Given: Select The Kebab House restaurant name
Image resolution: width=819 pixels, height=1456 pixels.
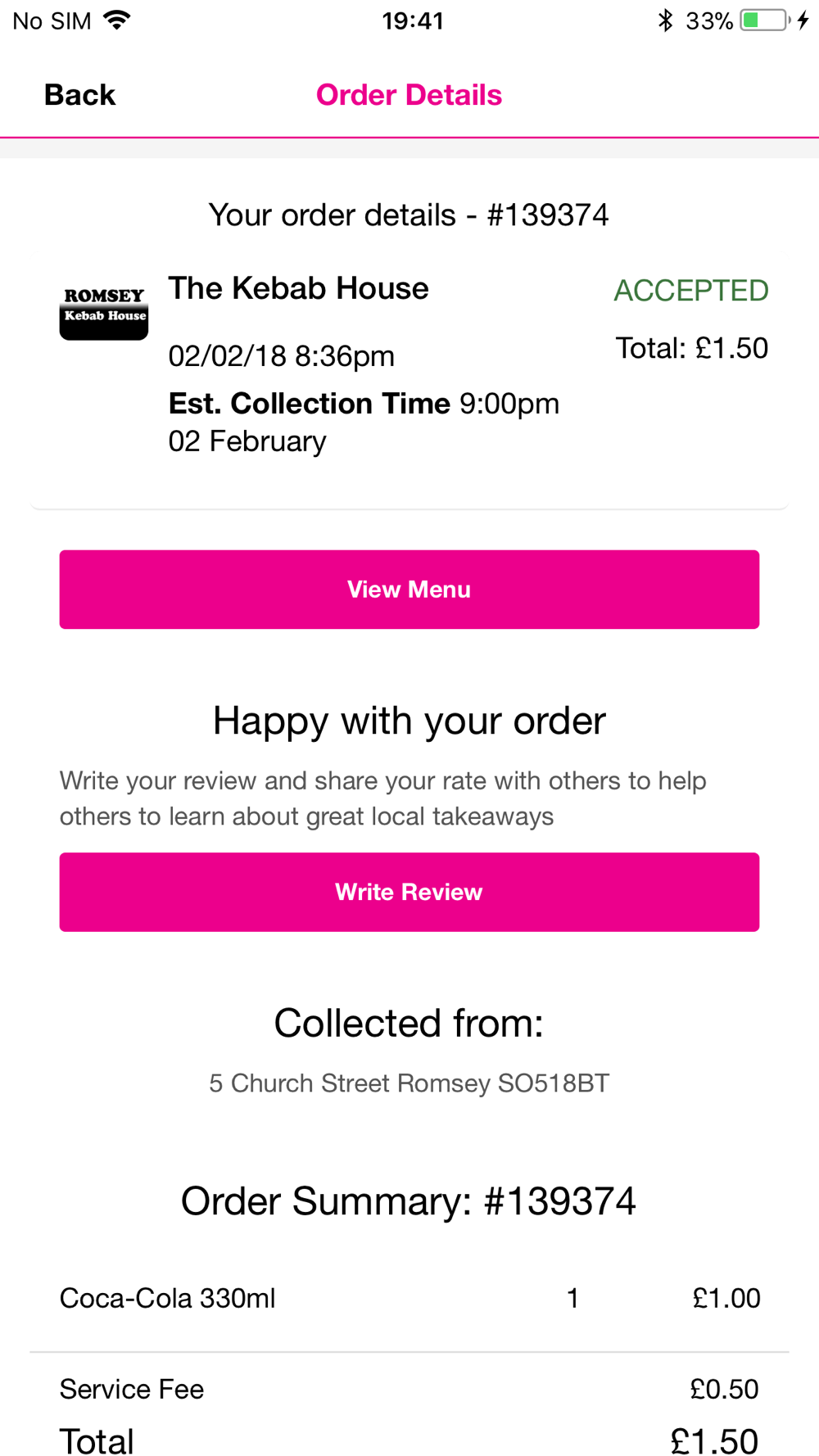Looking at the screenshot, I should click(298, 288).
